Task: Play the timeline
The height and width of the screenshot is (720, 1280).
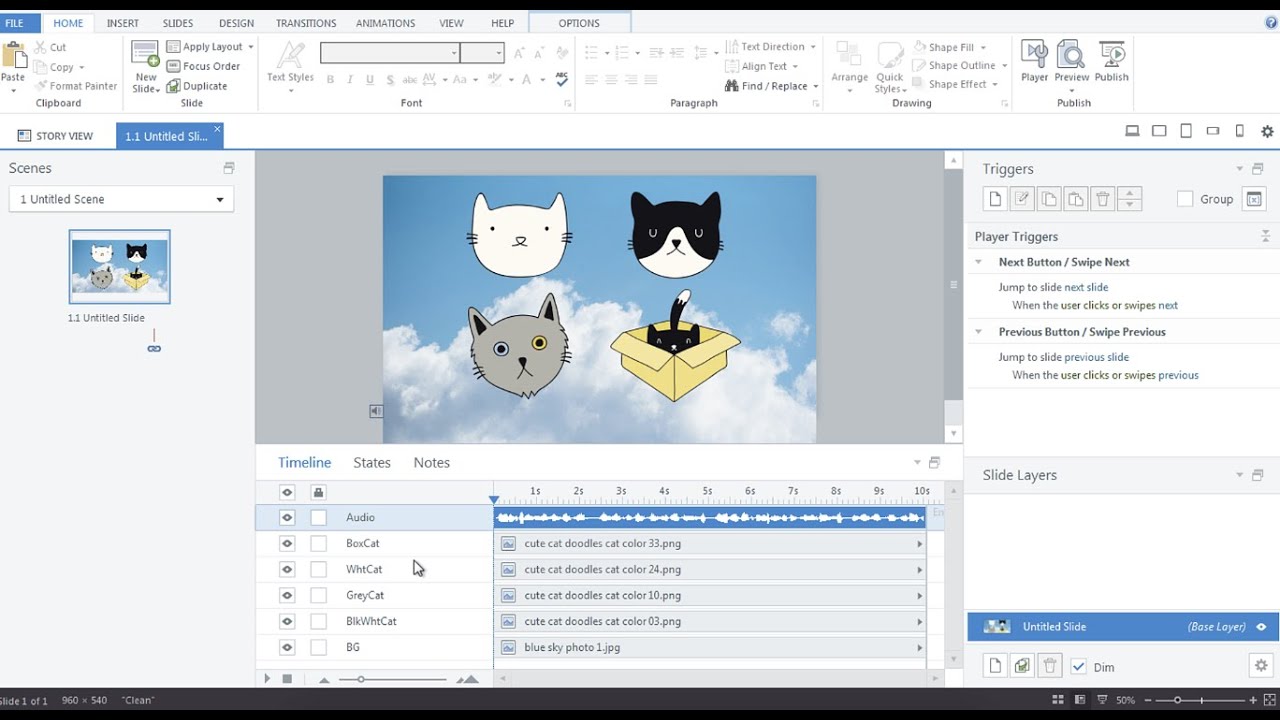Action: click(x=267, y=679)
